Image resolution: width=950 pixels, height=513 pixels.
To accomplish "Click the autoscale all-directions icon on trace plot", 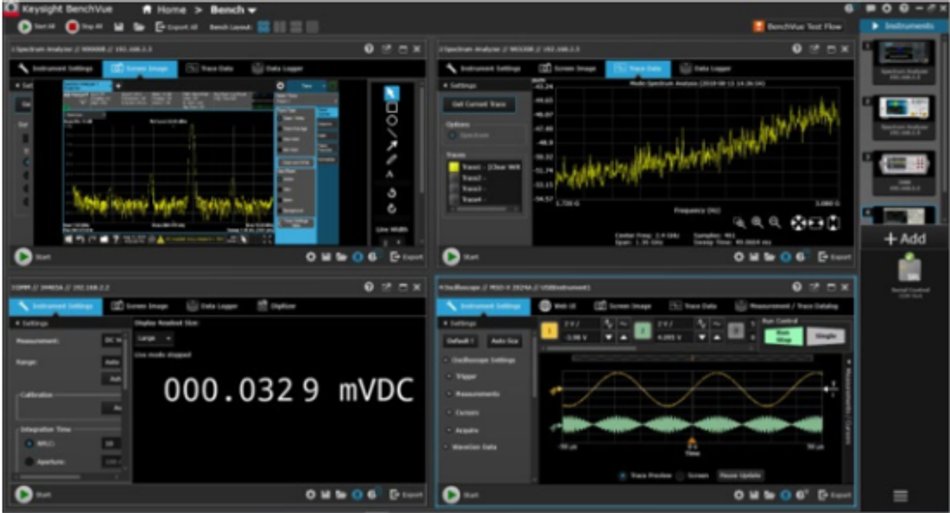I will (x=799, y=223).
